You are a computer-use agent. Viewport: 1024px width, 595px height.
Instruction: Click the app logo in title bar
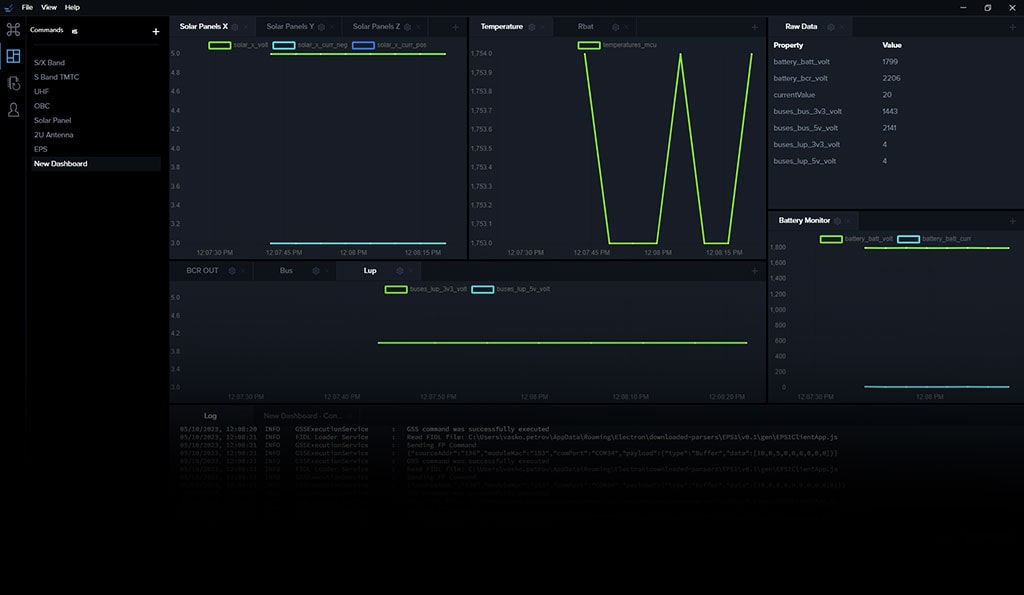point(8,8)
